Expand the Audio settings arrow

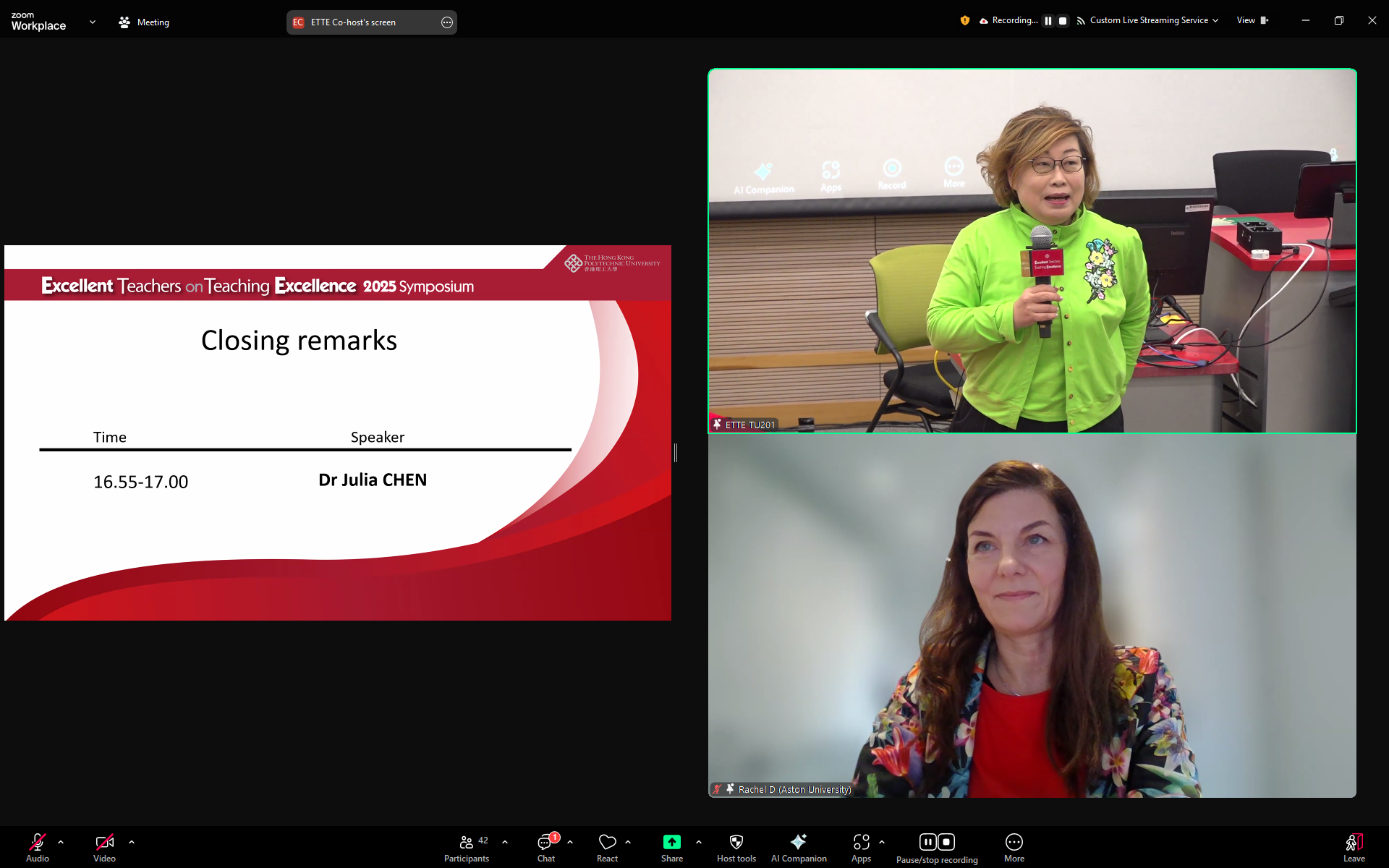pyautogui.click(x=61, y=842)
